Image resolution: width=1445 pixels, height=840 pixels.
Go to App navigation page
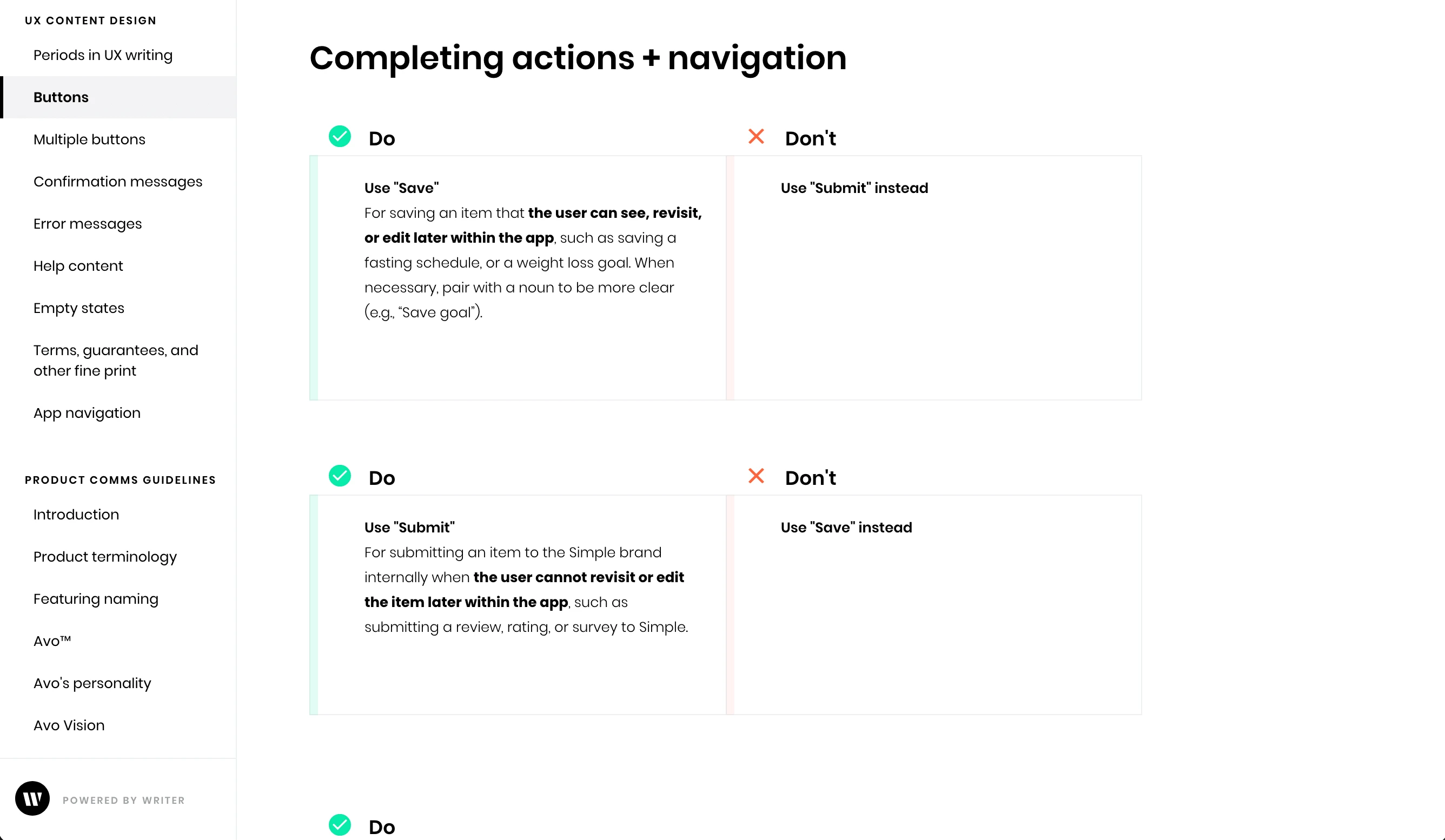coord(87,413)
